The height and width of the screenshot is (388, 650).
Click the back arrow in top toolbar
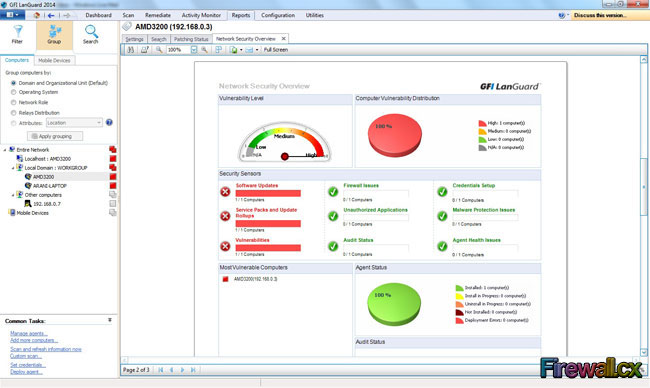click(51, 15)
